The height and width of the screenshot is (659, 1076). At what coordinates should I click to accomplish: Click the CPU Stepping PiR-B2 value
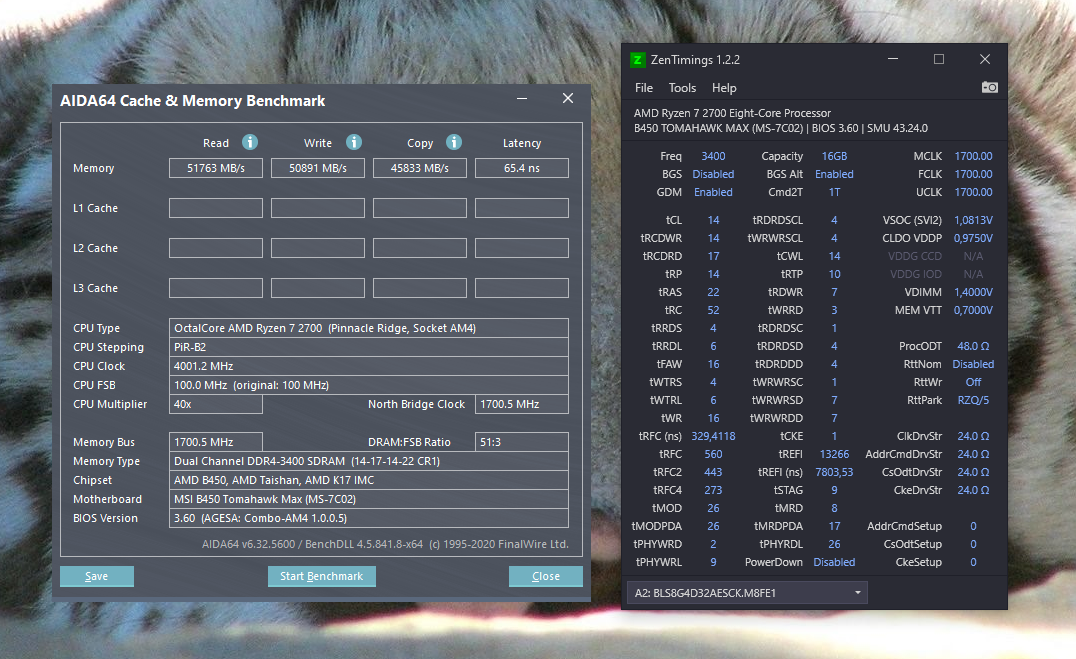pyautogui.click(x=369, y=347)
